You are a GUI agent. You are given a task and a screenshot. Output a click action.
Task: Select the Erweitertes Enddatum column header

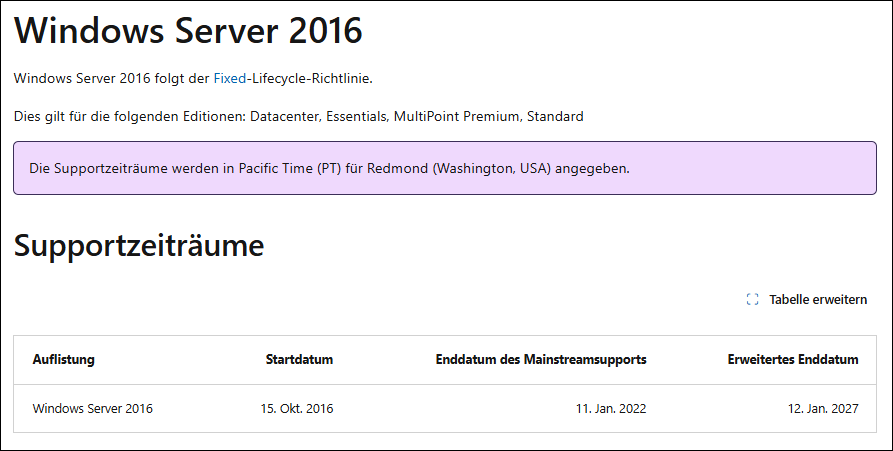click(793, 359)
